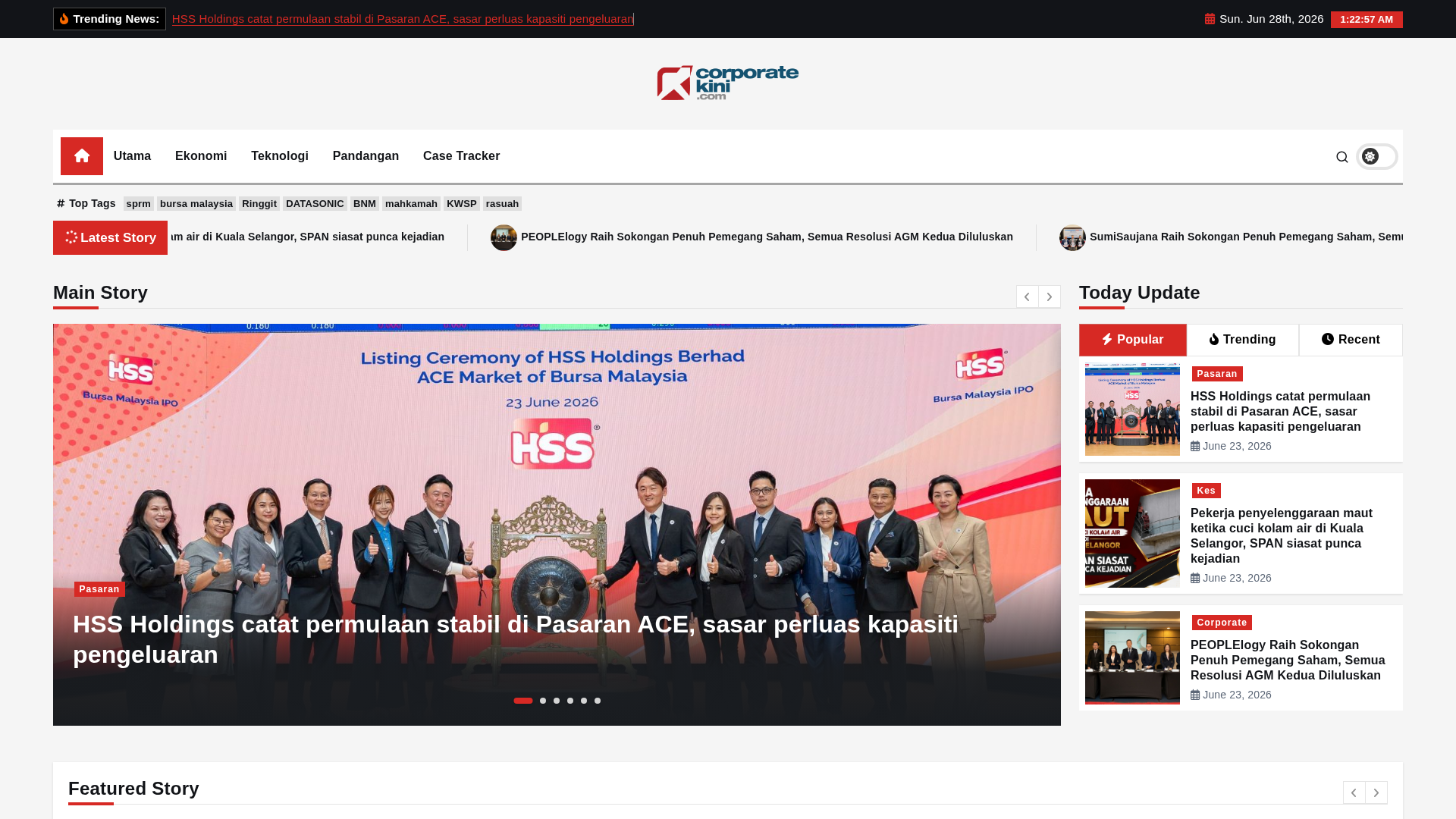Click the Kes category badge

[x=1206, y=491]
